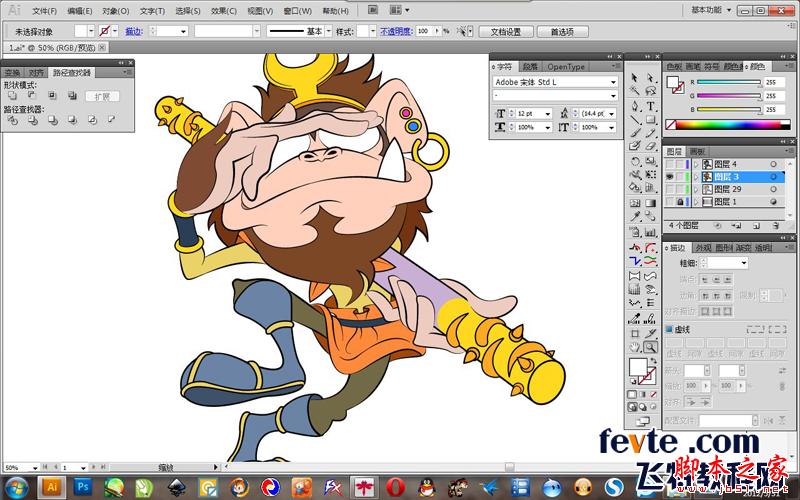The image size is (800, 500).
Task: Select the Paintbrush tool
Action: pyautogui.click(x=635, y=133)
